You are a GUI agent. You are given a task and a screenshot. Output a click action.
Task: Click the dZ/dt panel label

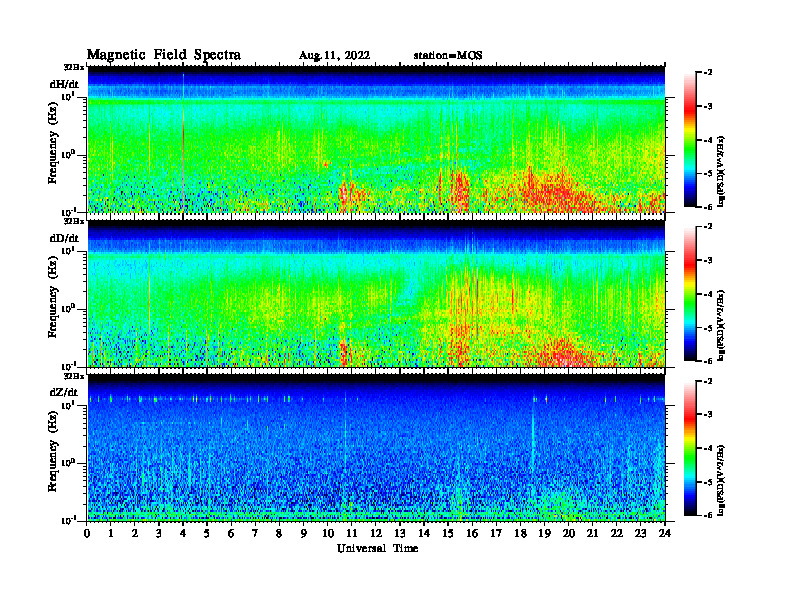point(64,392)
